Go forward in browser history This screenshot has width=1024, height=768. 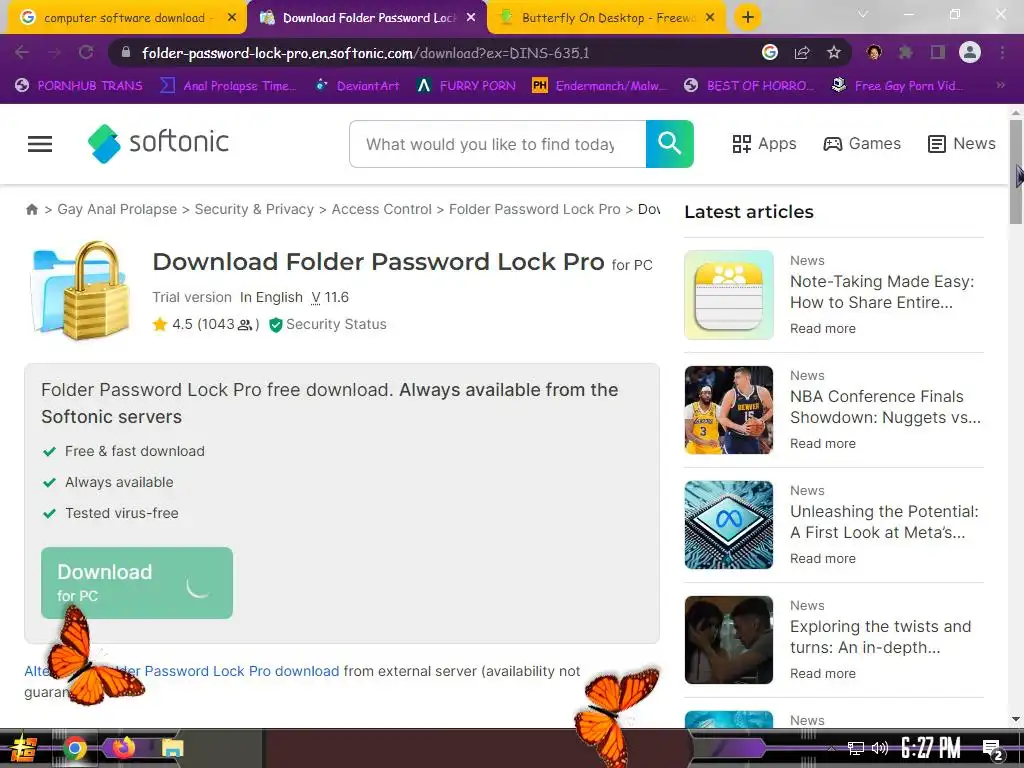pos(54,52)
